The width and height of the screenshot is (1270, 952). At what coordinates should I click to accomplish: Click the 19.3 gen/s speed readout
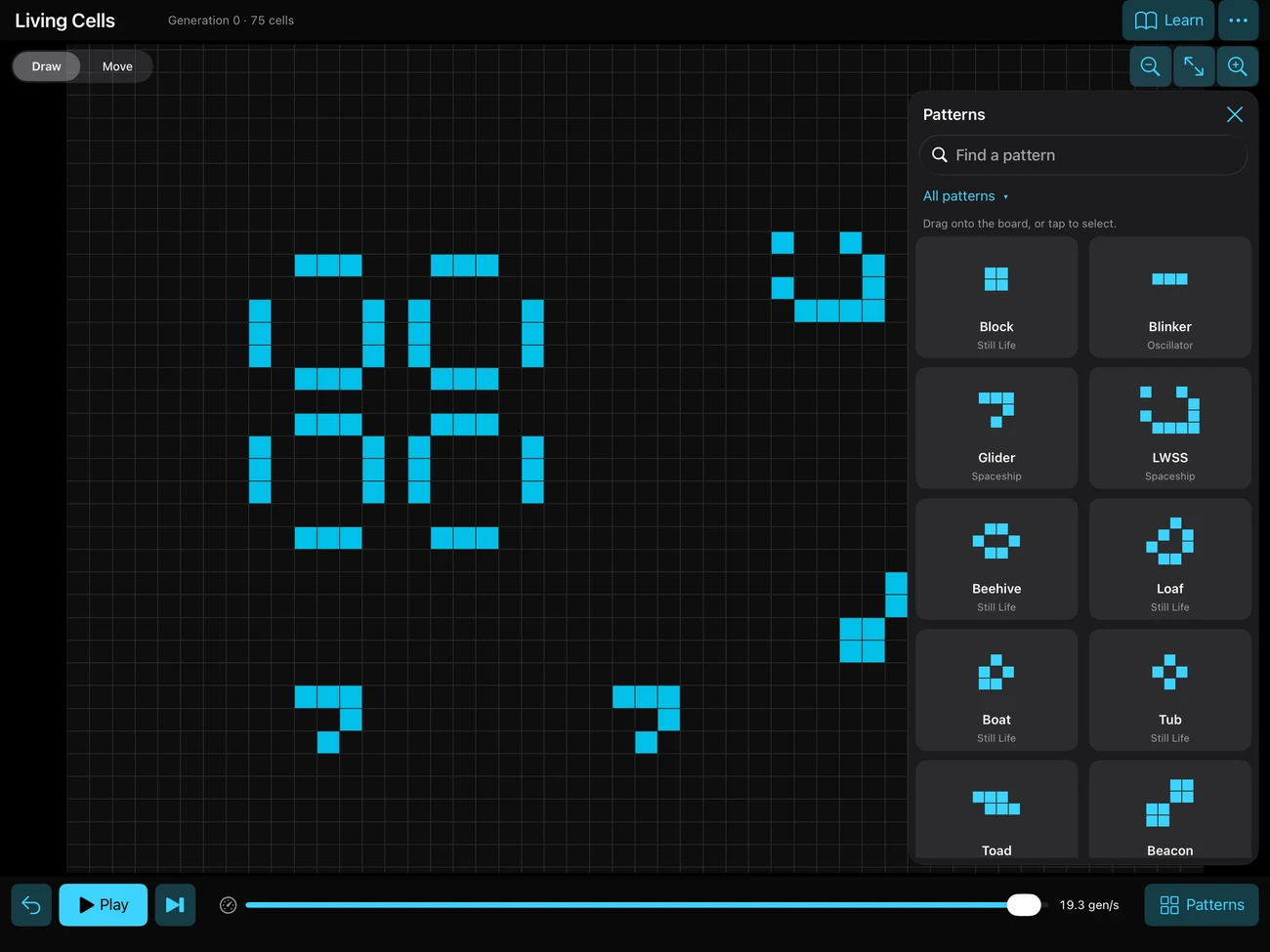coord(1089,905)
